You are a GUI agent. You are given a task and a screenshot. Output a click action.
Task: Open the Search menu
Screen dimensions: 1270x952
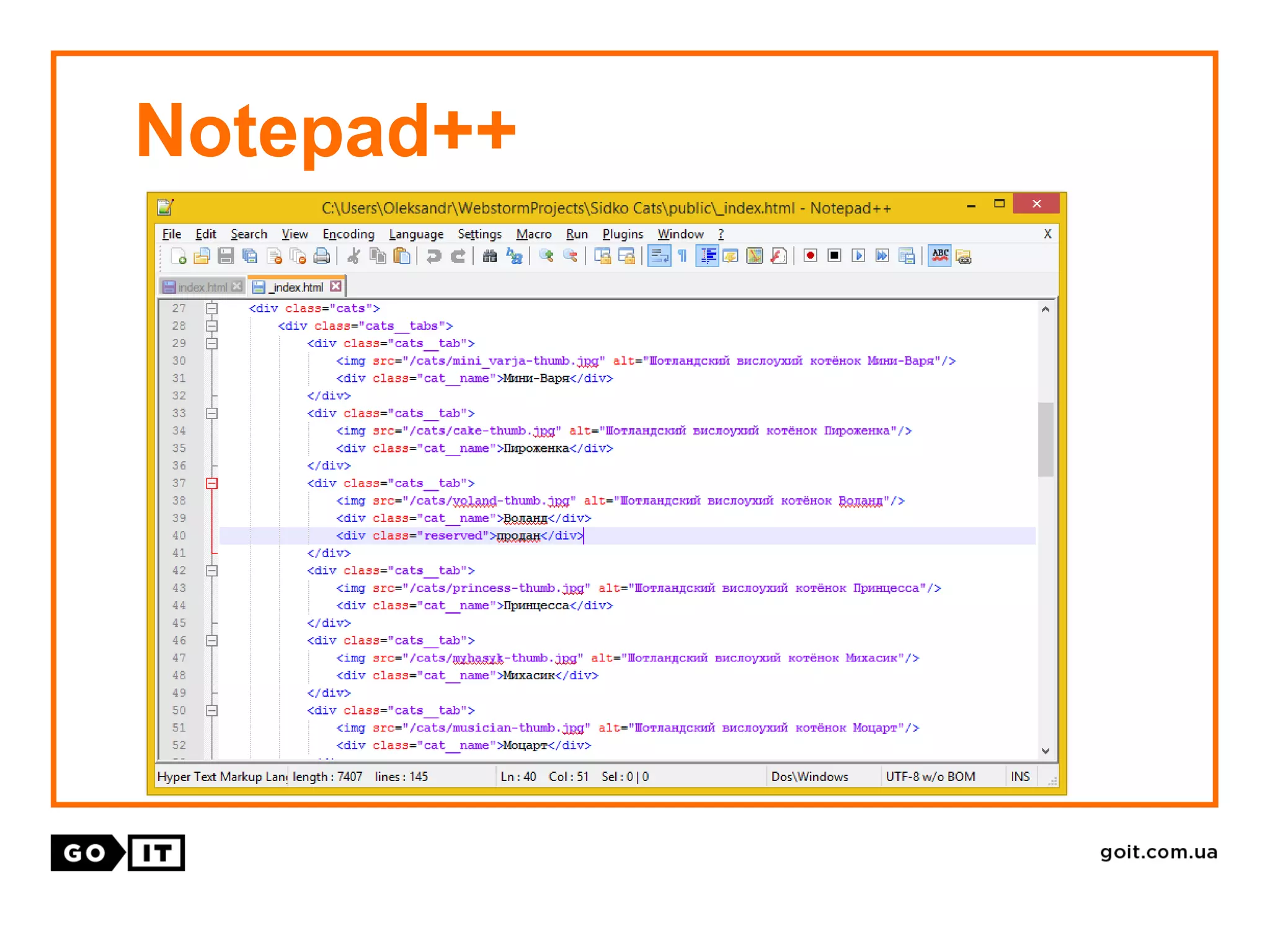249,234
